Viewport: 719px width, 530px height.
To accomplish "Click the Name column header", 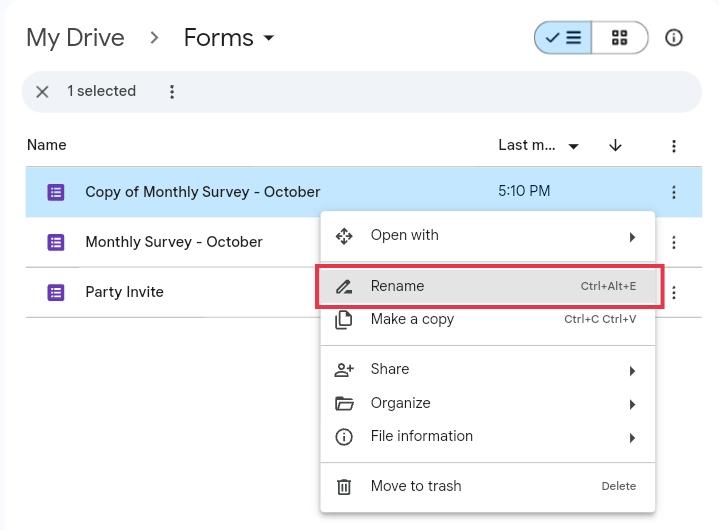I will pyautogui.click(x=47, y=145).
